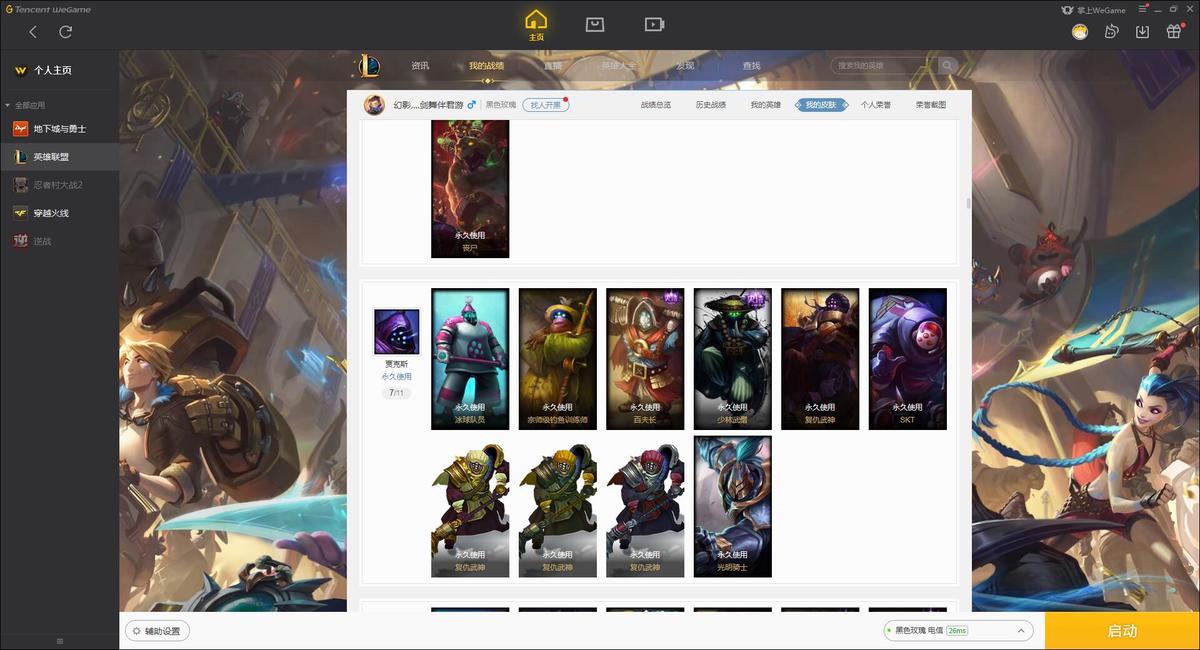The image size is (1200, 650).
Task: Click the League of Legends logo icon
Action: [369, 66]
